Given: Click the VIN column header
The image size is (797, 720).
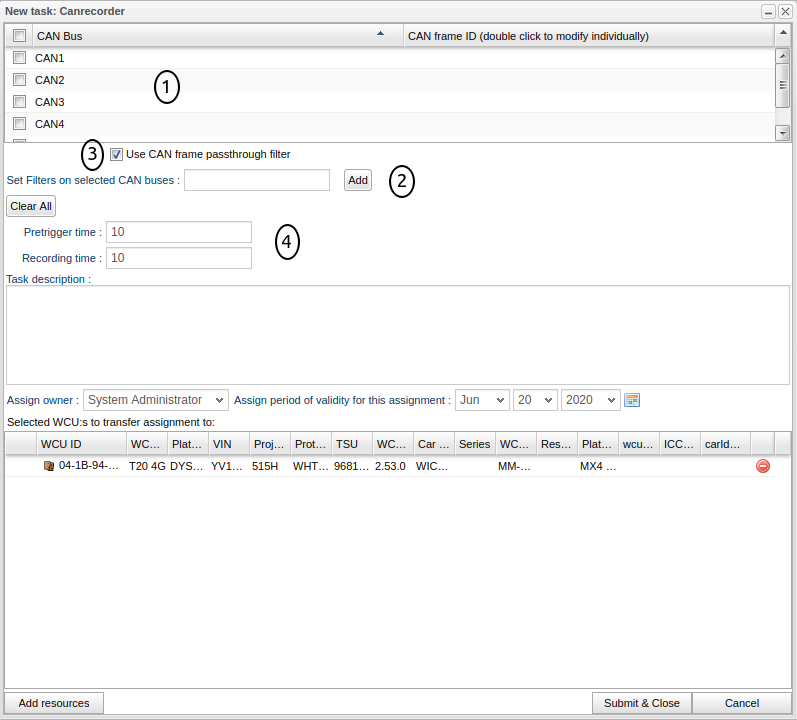Looking at the screenshot, I should [228, 444].
